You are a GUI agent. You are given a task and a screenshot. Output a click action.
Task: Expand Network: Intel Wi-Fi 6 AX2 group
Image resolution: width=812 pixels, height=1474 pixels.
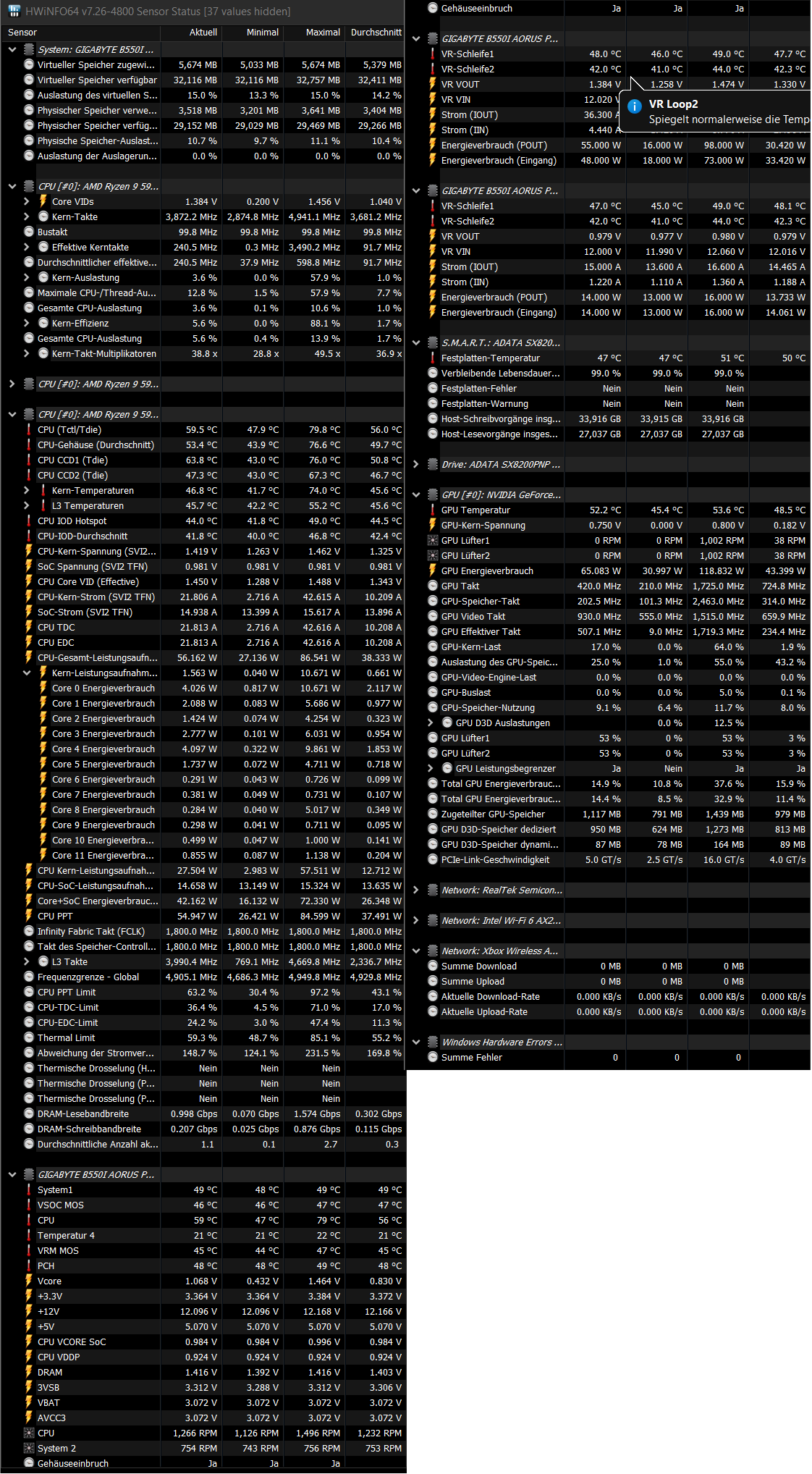click(x=416, y=920)
